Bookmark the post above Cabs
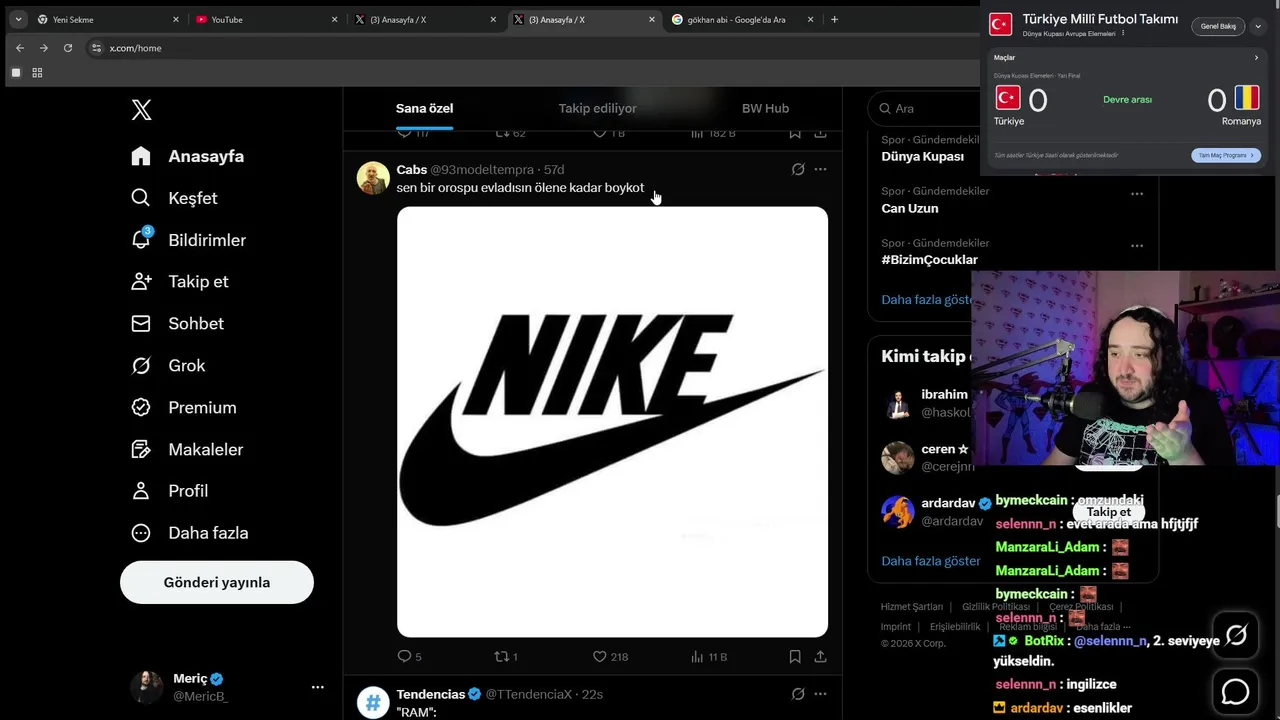The image size is (1280, 720). pos(795,133)
